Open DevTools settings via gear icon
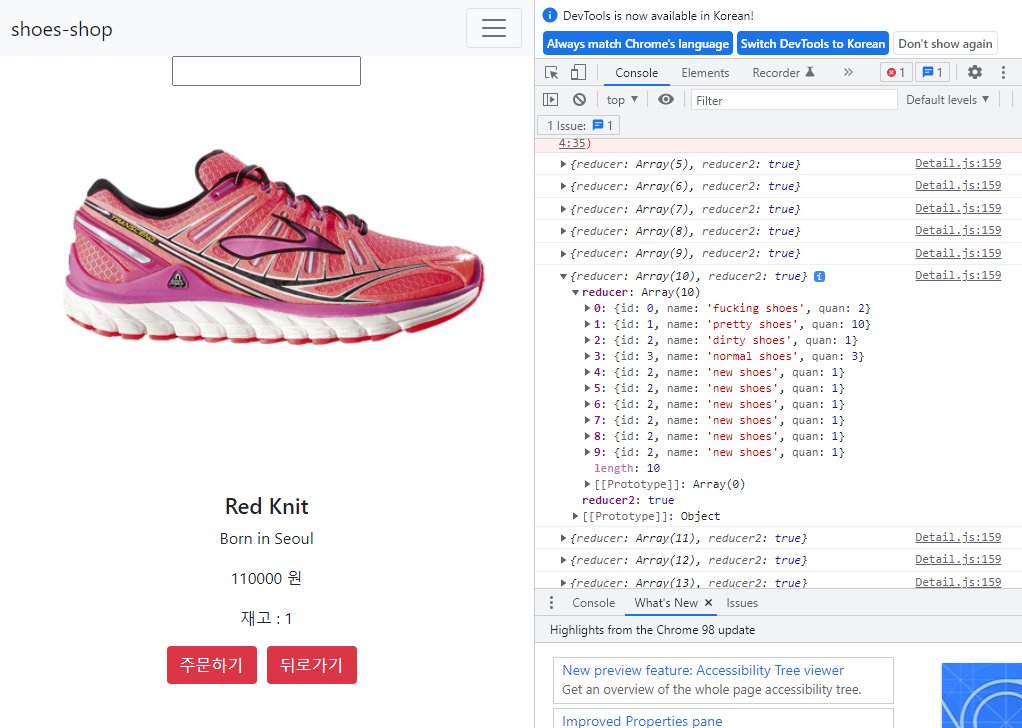 [x=973, y=72]
